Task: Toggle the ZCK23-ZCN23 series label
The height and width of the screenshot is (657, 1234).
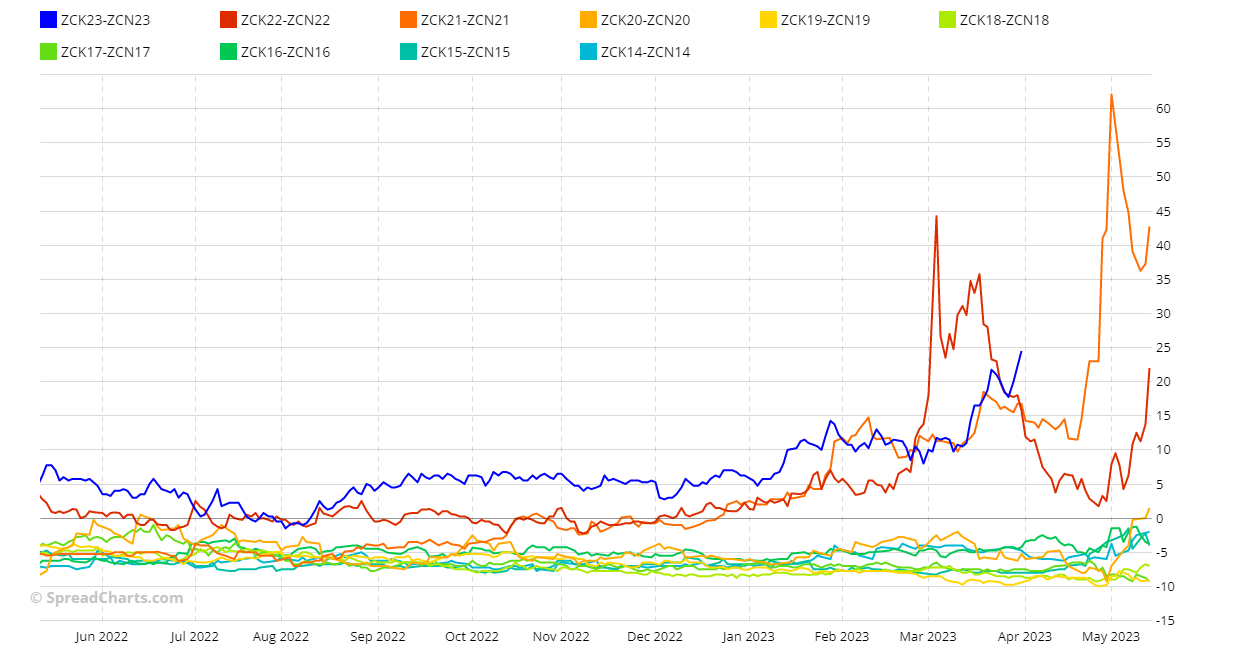Action: point(105,20)
